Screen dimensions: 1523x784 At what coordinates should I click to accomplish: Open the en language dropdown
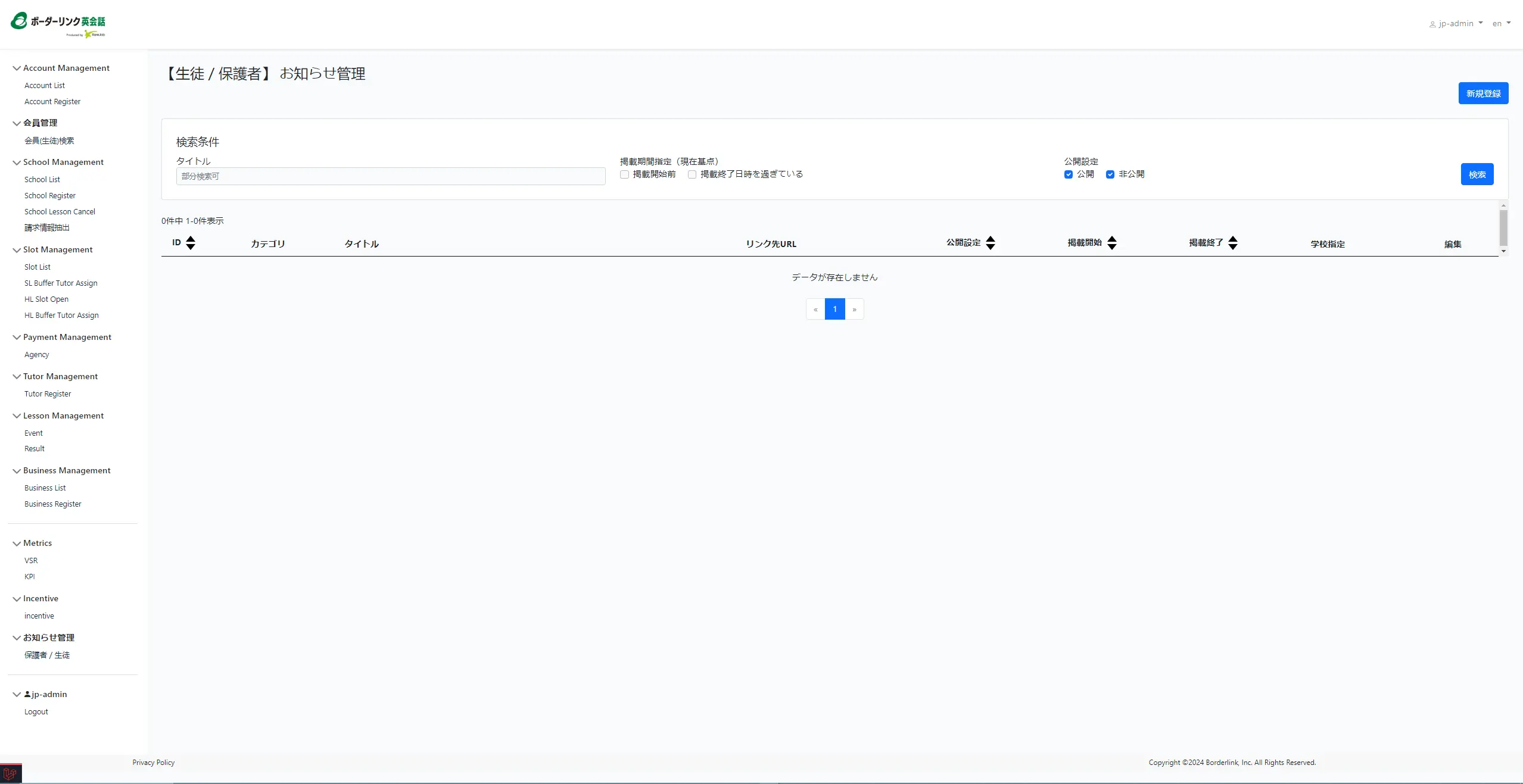[1501, 24]
